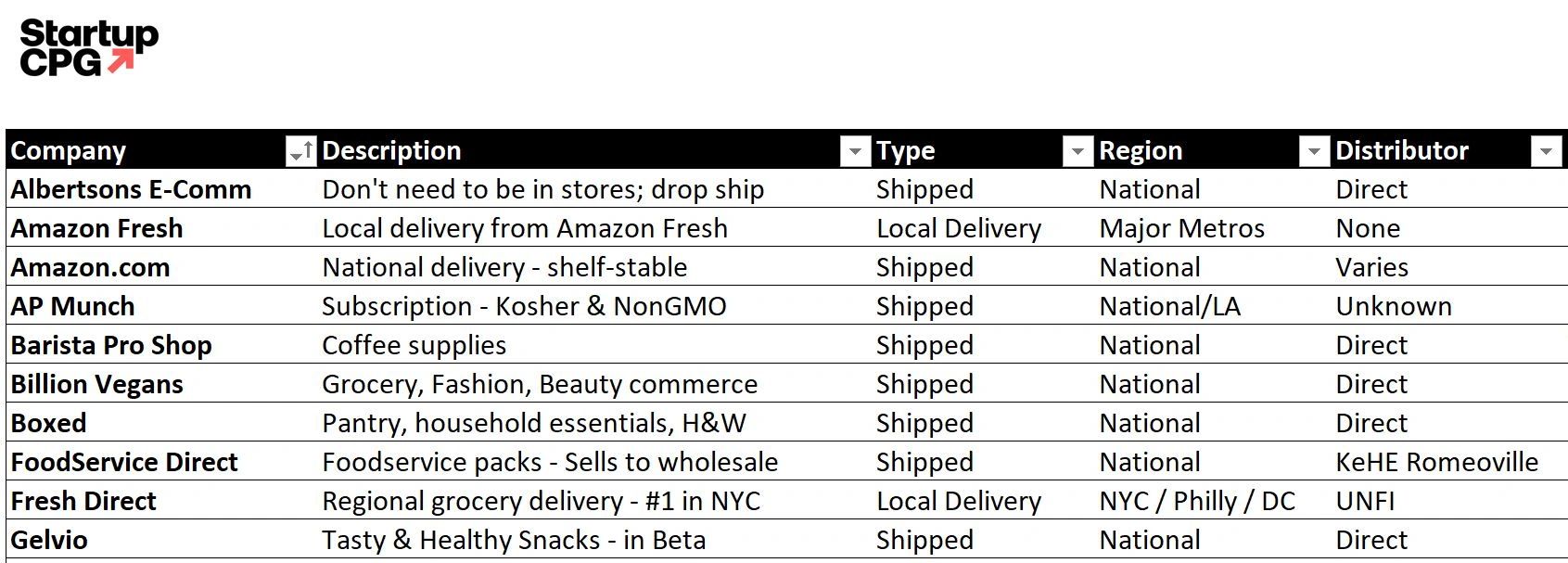Click the sort arrow icon on Company header
The image size is (1568, 563).
301,150
